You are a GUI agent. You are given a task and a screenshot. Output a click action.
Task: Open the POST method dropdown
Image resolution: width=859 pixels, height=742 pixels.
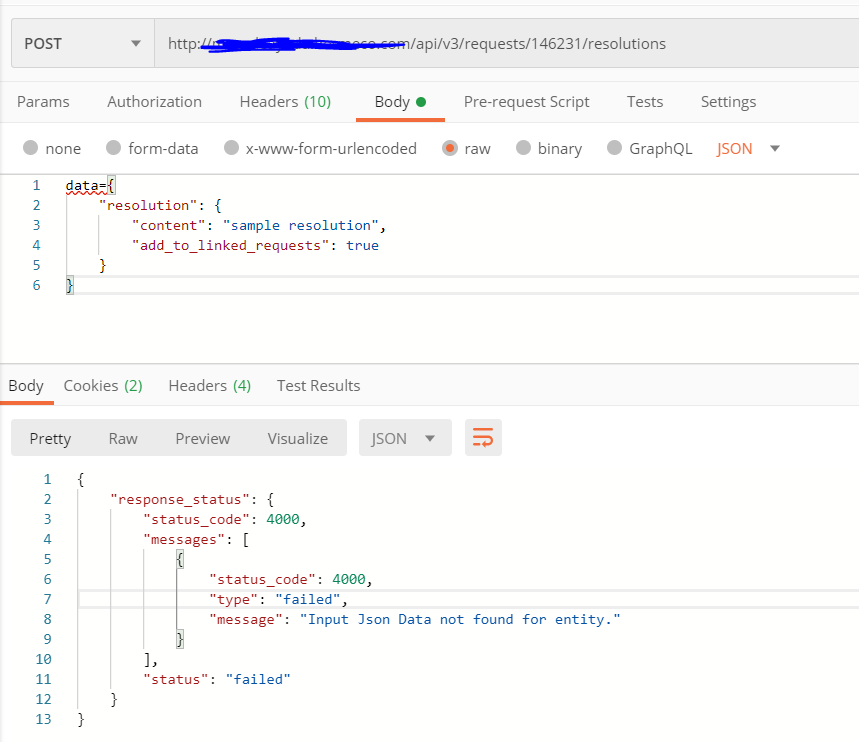coord(82,44)
